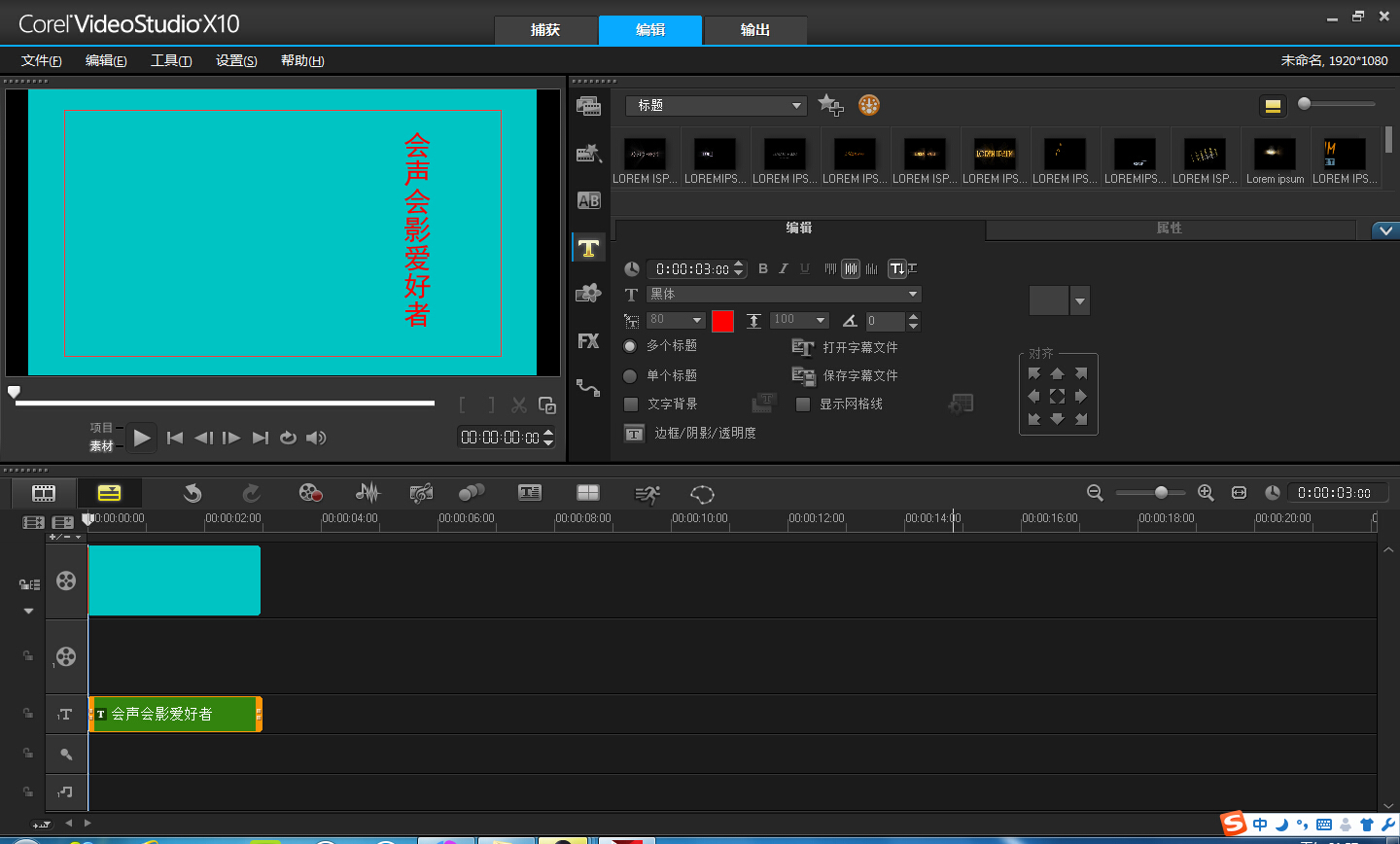Select the 会声会影爱好者 title clip on timeline

pyautogui.click(x=175, y=714)
